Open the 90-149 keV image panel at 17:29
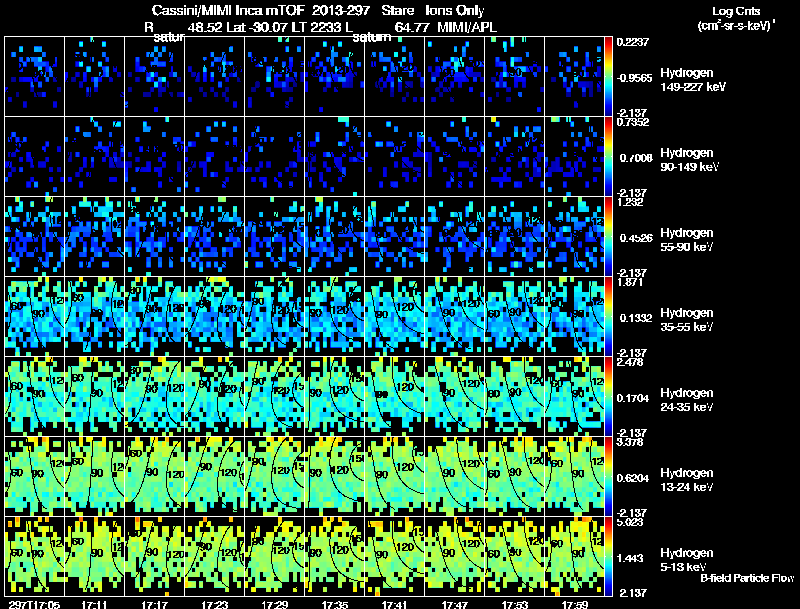Viewport: 800px width, 609px height. (274, 157)
